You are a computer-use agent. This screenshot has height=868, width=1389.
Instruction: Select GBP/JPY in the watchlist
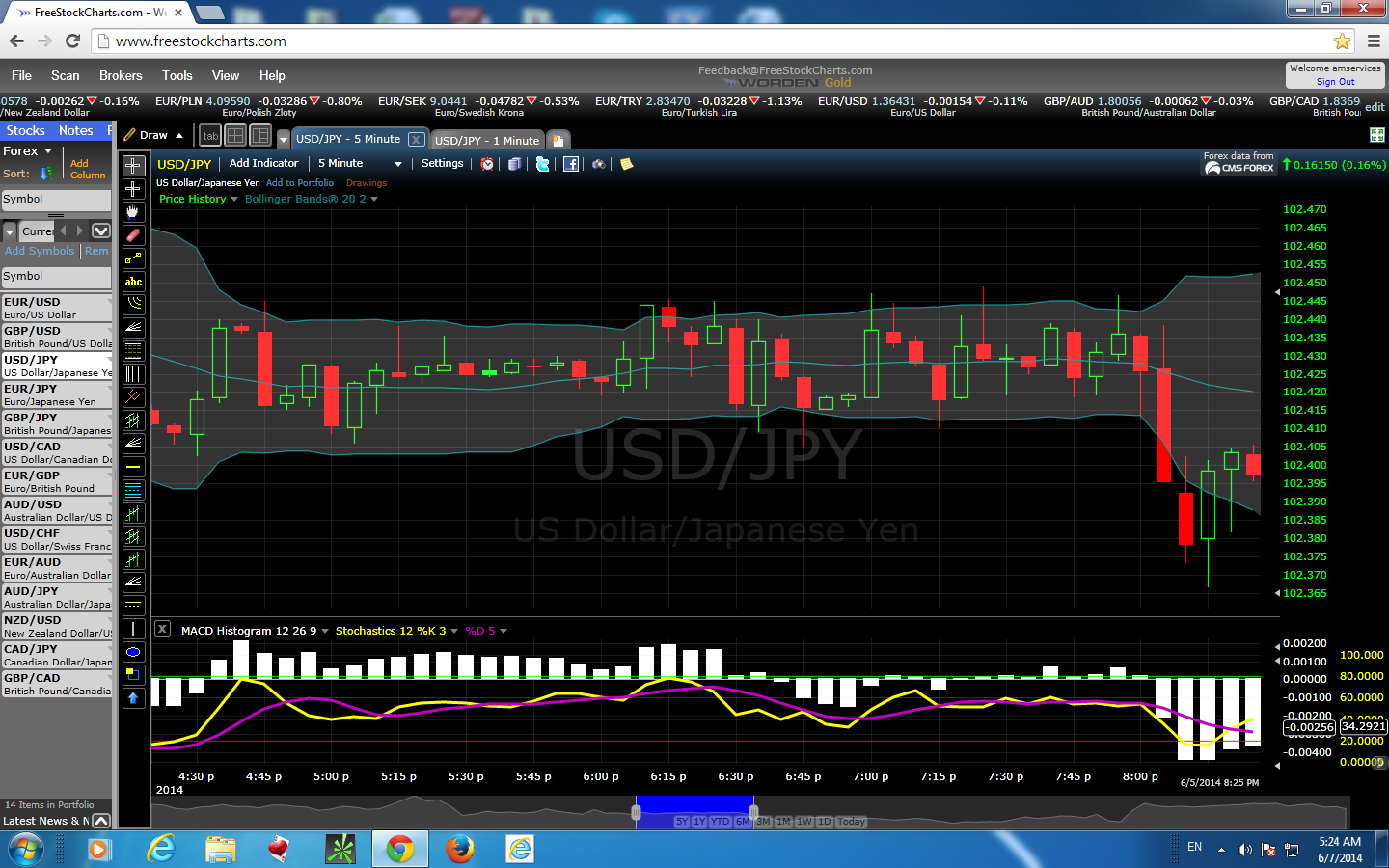[x=57, y=423]
